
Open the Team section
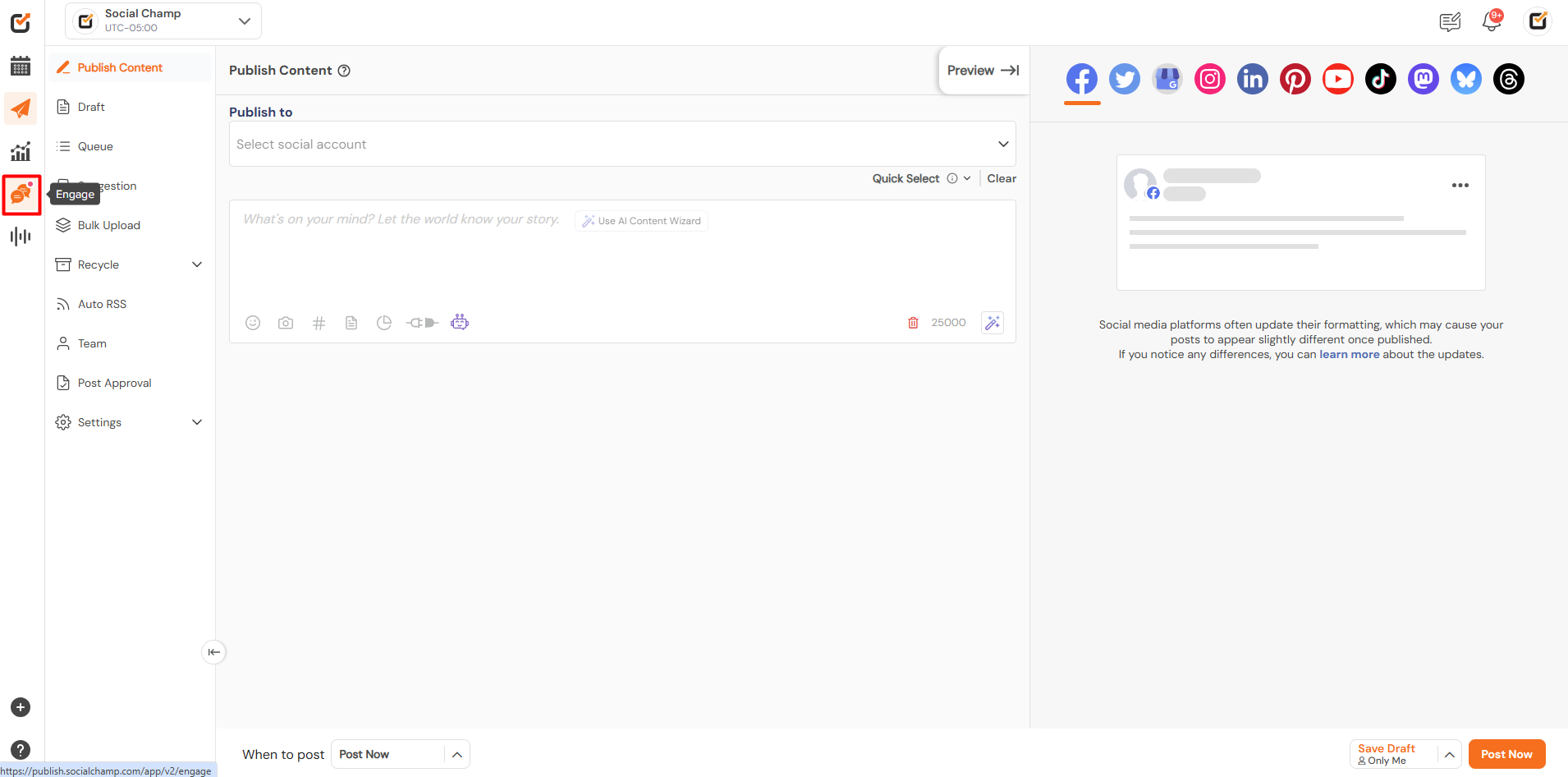pyautogui.click(x=130, y=343)
